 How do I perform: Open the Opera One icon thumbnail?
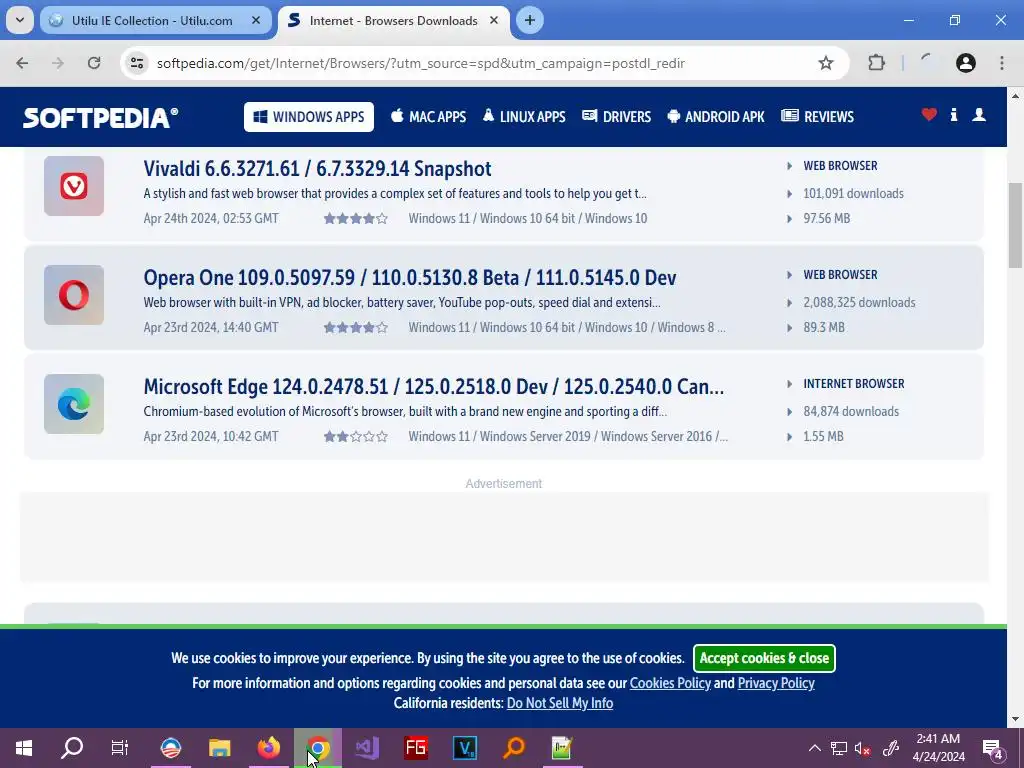(74, 295)
